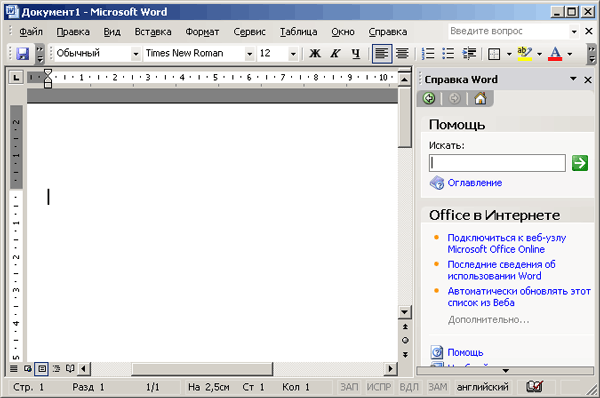Align text to the left

[x=382, y=54]
